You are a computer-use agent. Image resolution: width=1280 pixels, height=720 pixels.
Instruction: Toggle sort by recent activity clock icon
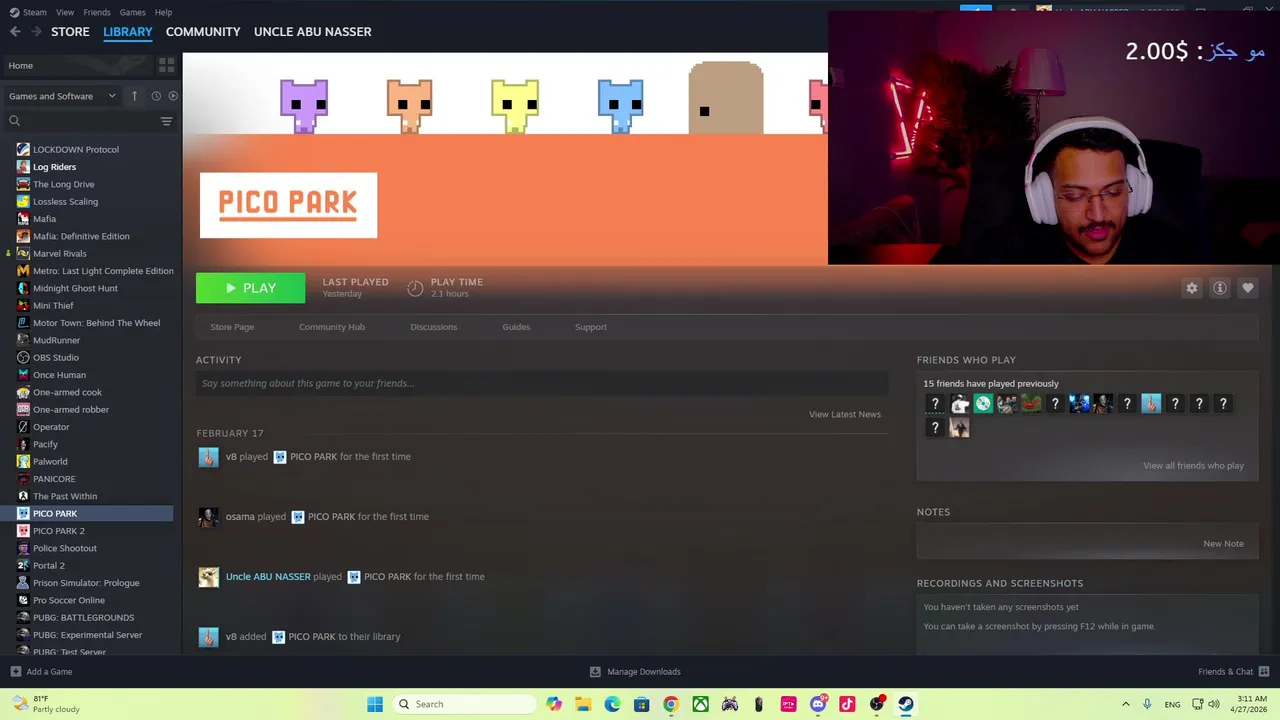[x=156, y=96]
